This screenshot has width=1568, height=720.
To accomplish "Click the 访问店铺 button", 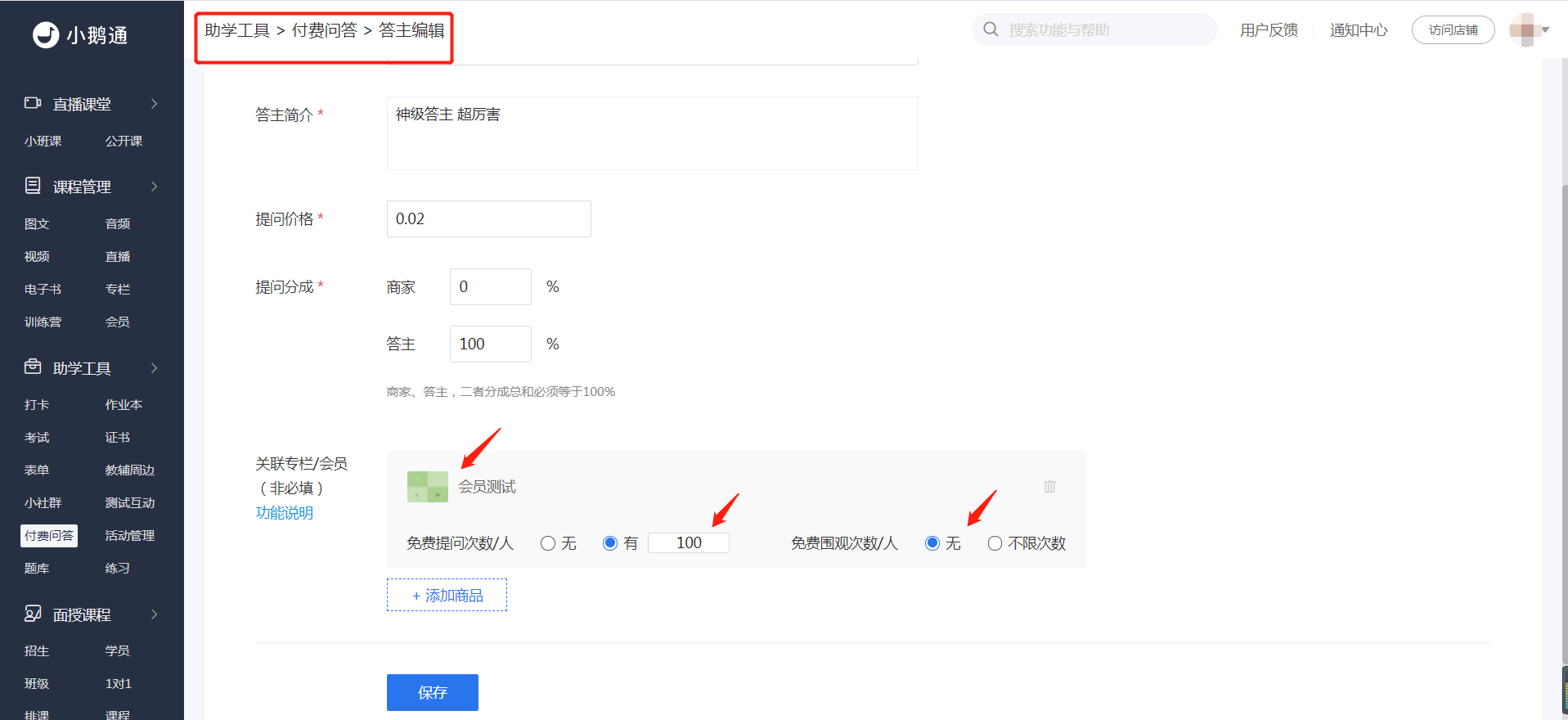I will [1453, 30].
